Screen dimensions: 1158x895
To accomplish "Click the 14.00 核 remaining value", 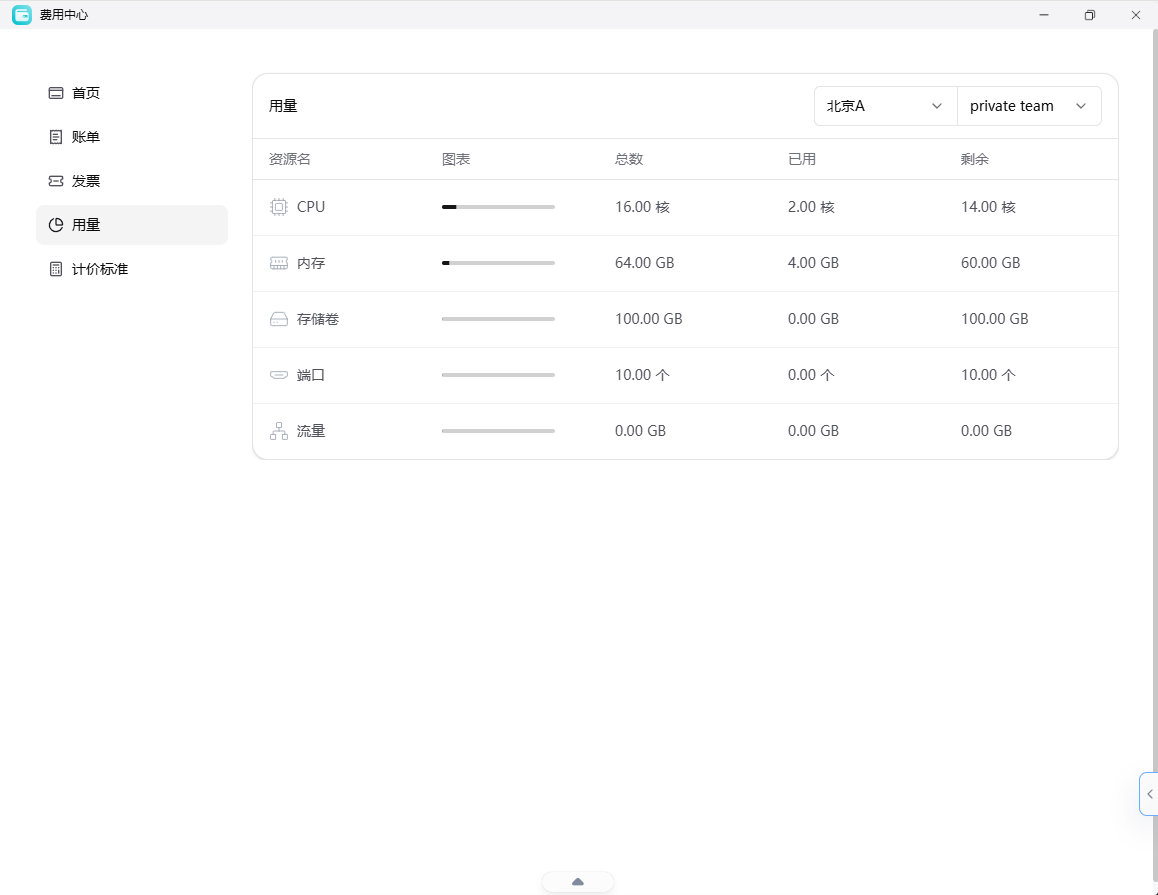I will pos(988,207).
